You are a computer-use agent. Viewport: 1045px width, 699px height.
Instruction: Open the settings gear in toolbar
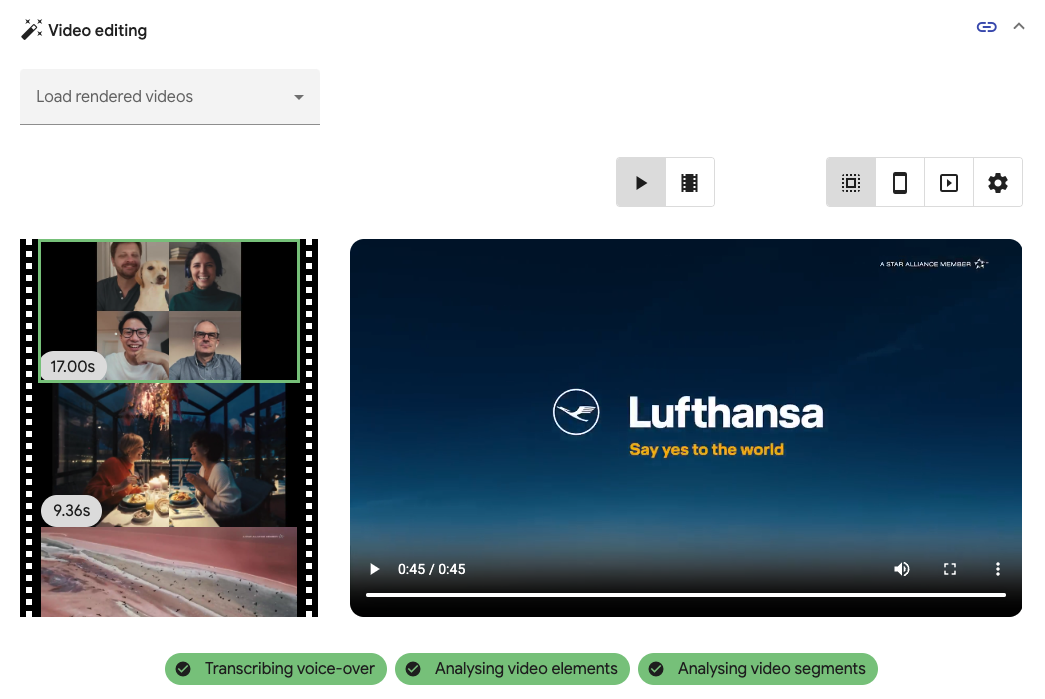(998, 183)
